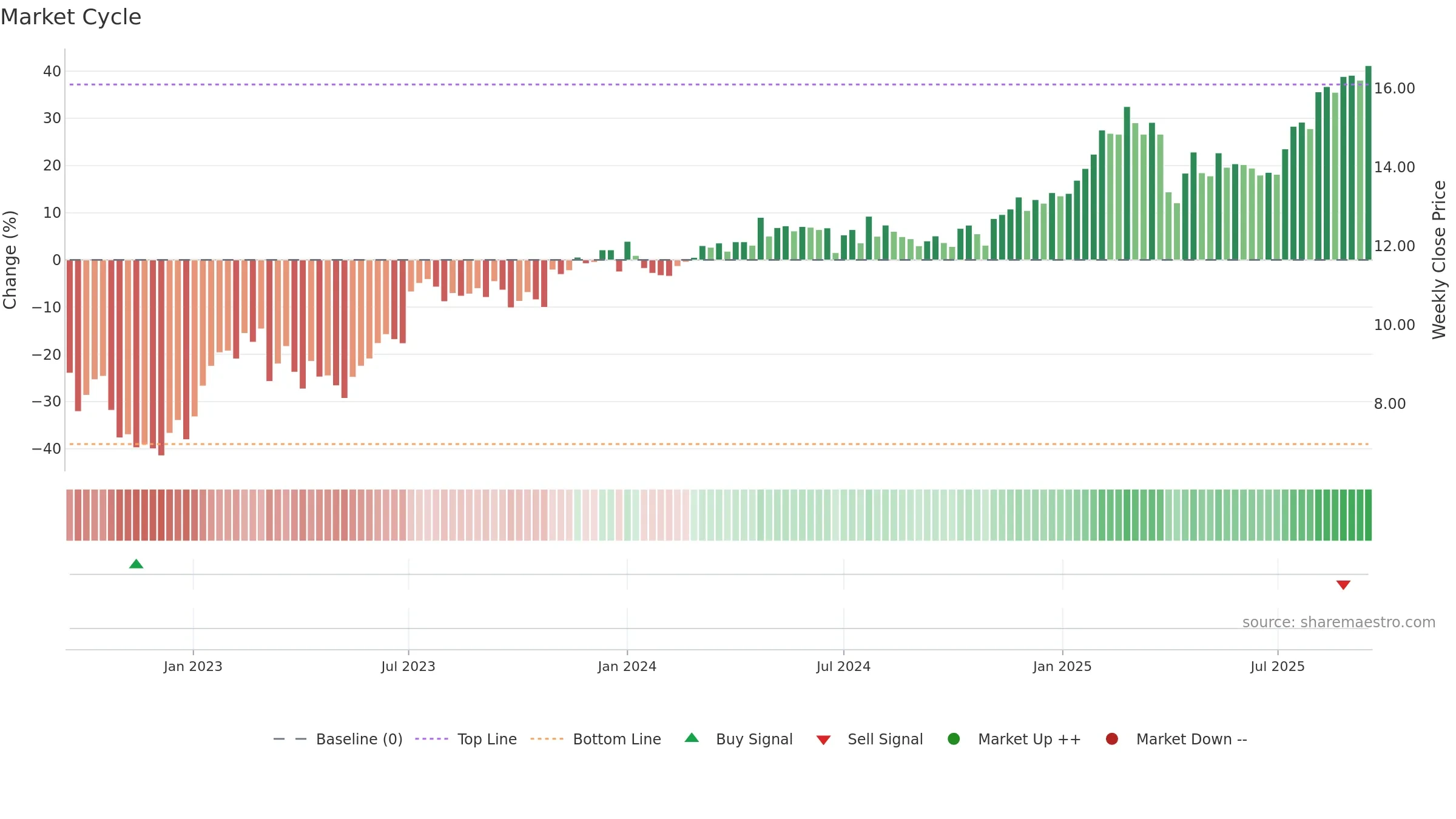This screenshot has height=819, width=1456.
Task: Click the 16.00 price axis label
Action: 1394,88
